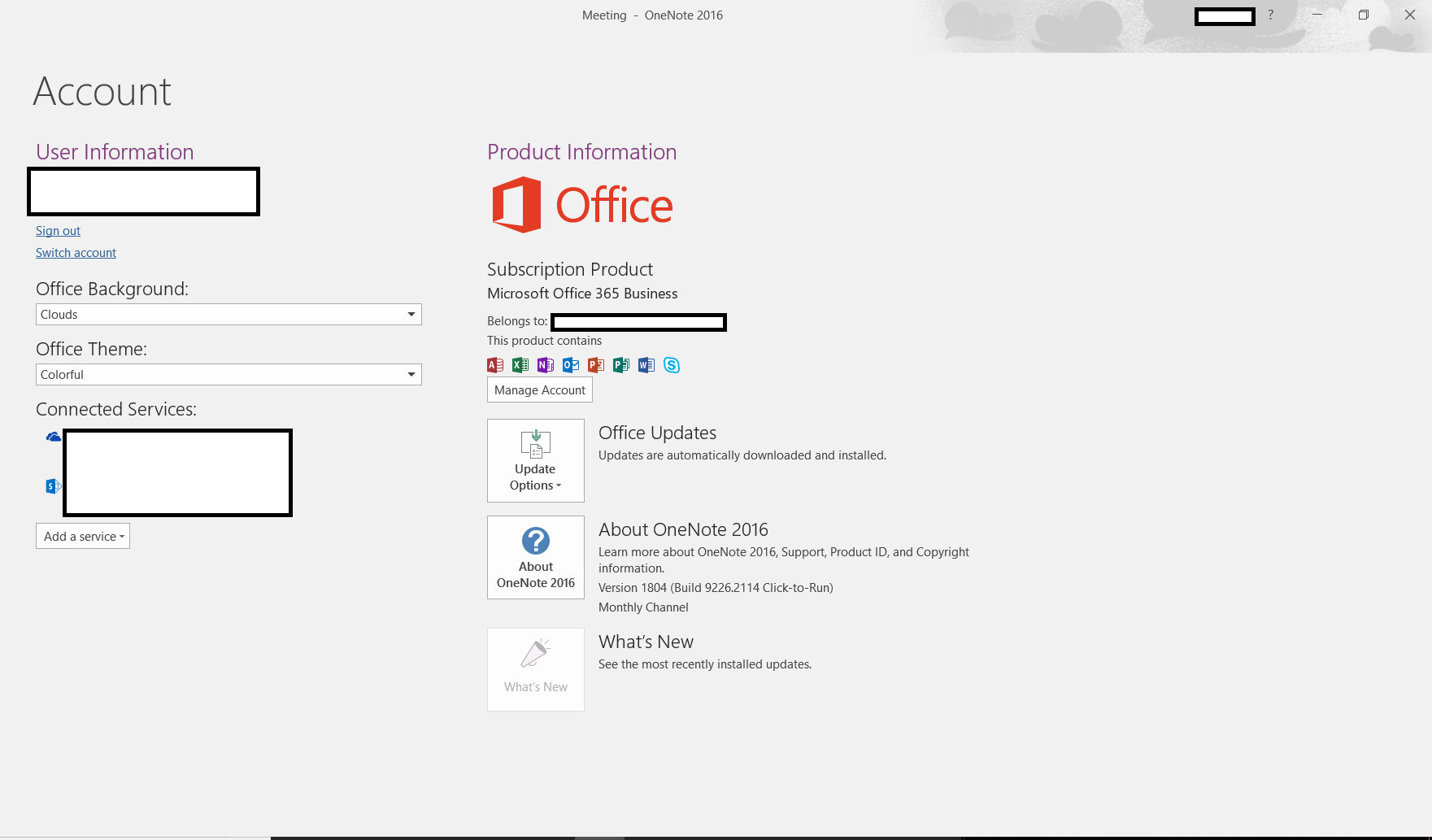Open the help question mark

[1270, 15]
